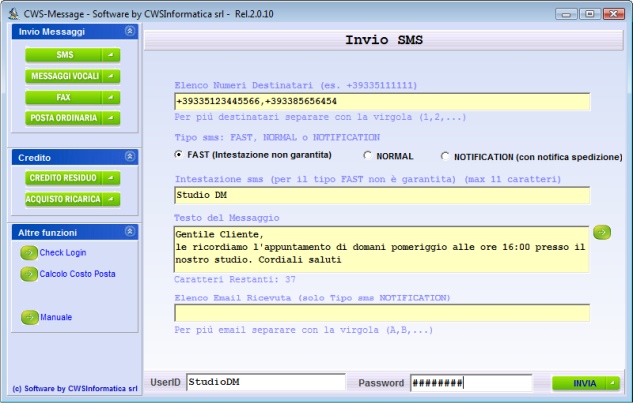The height and width of the screenshot is (403, 633).
Task: Open the CREDITO RESIDUO dropdown arrow
Action: pyautogui.click(x=111, y=178)
